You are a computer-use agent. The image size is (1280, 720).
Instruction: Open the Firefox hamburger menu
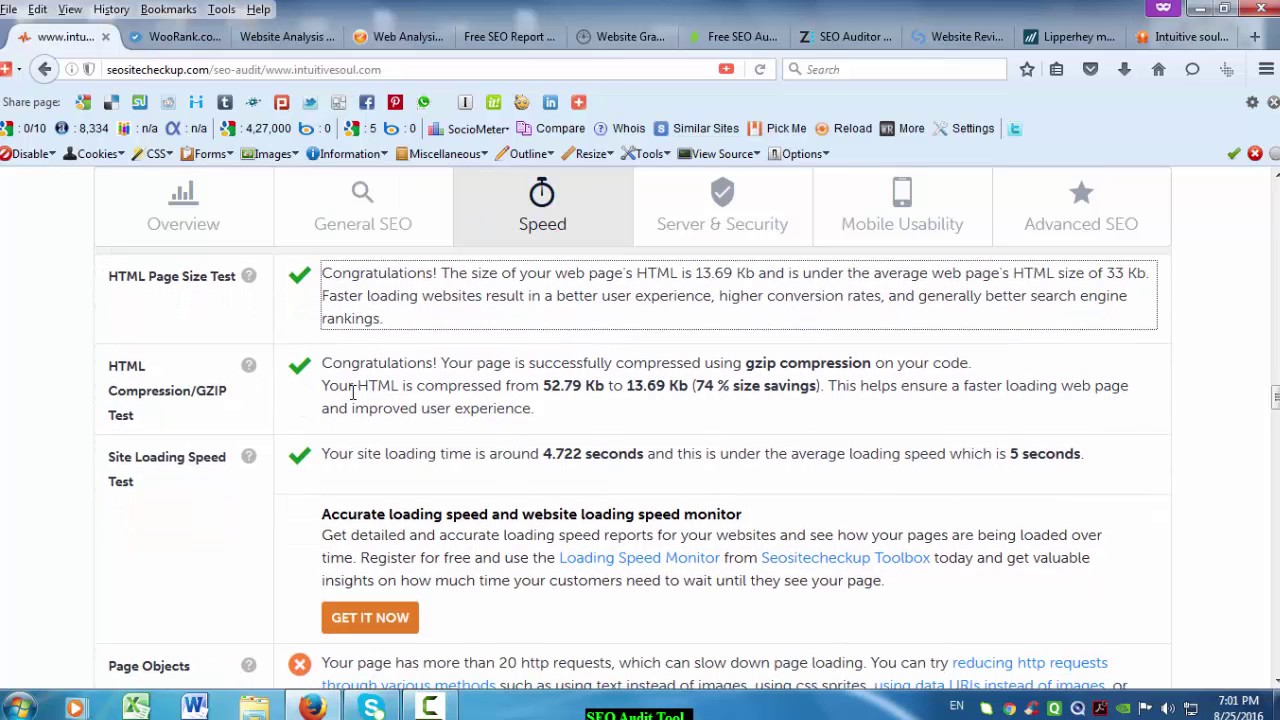(x=1266, y=69)
